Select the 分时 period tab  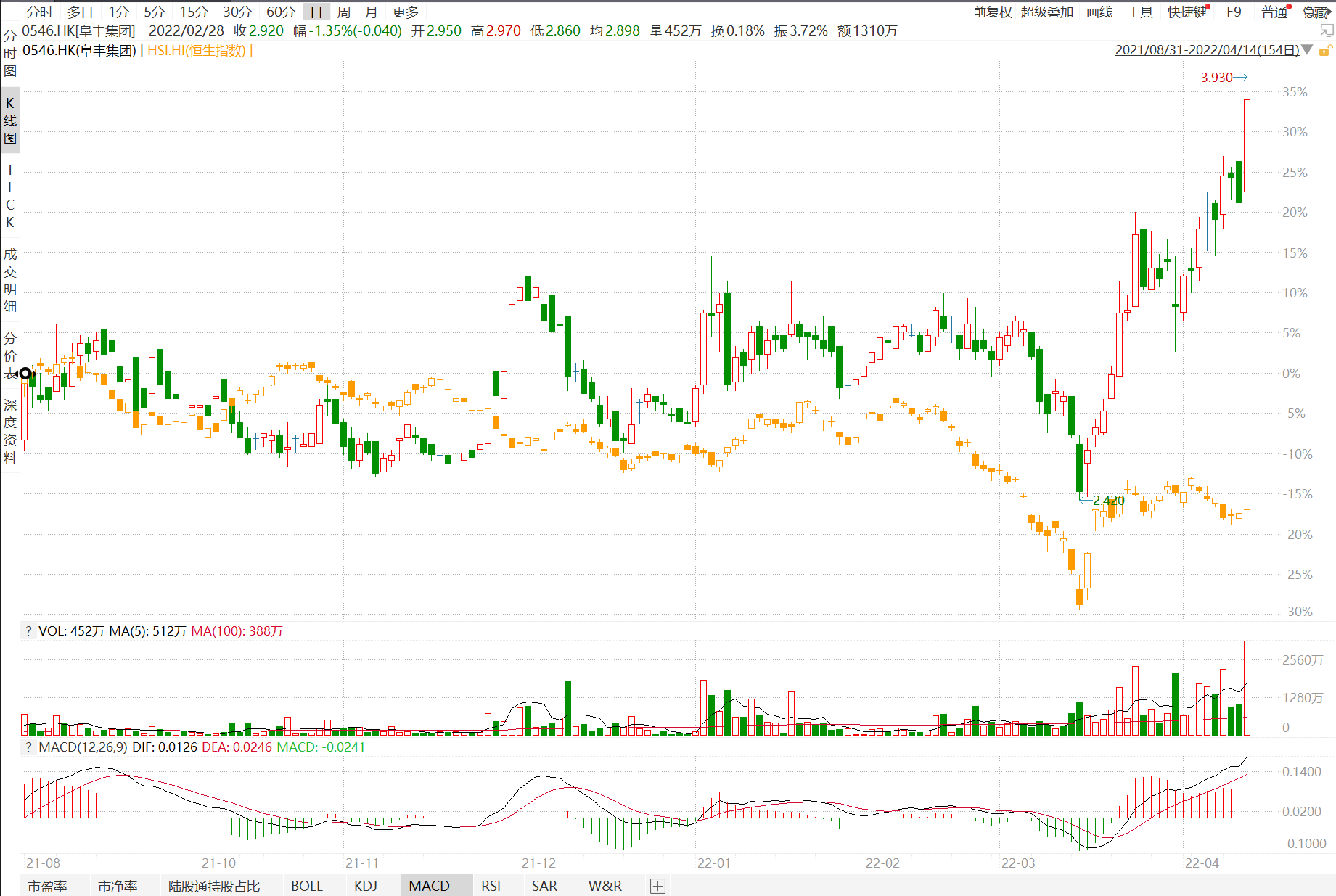coord(40,12)
